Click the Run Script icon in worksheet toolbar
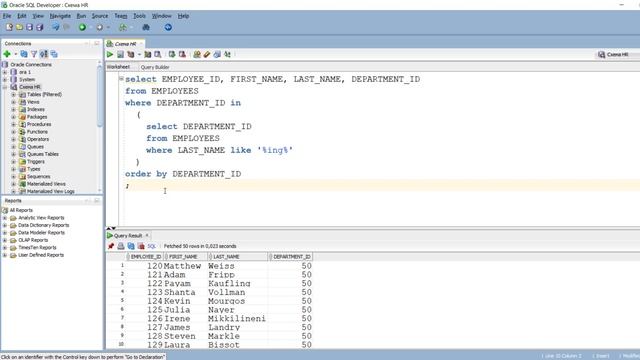Viewport: 640px width, 360px height. [x=120, y=54]
